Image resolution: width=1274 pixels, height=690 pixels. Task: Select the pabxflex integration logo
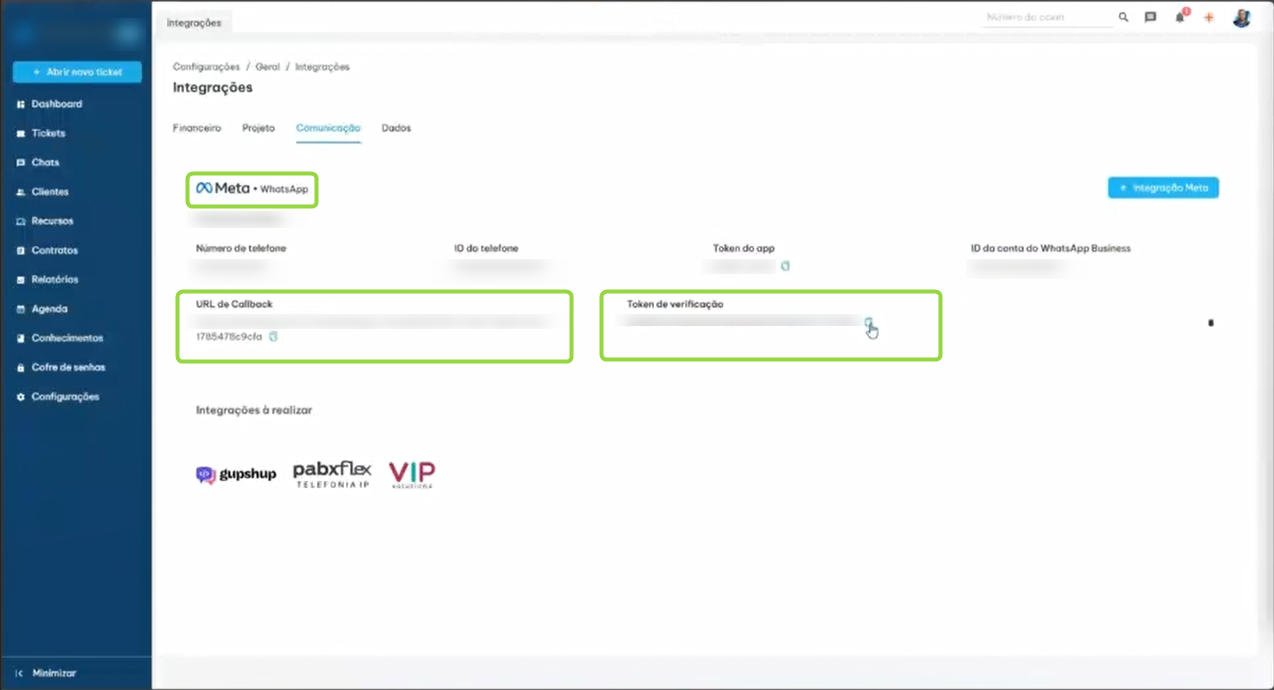click(332, 474)
